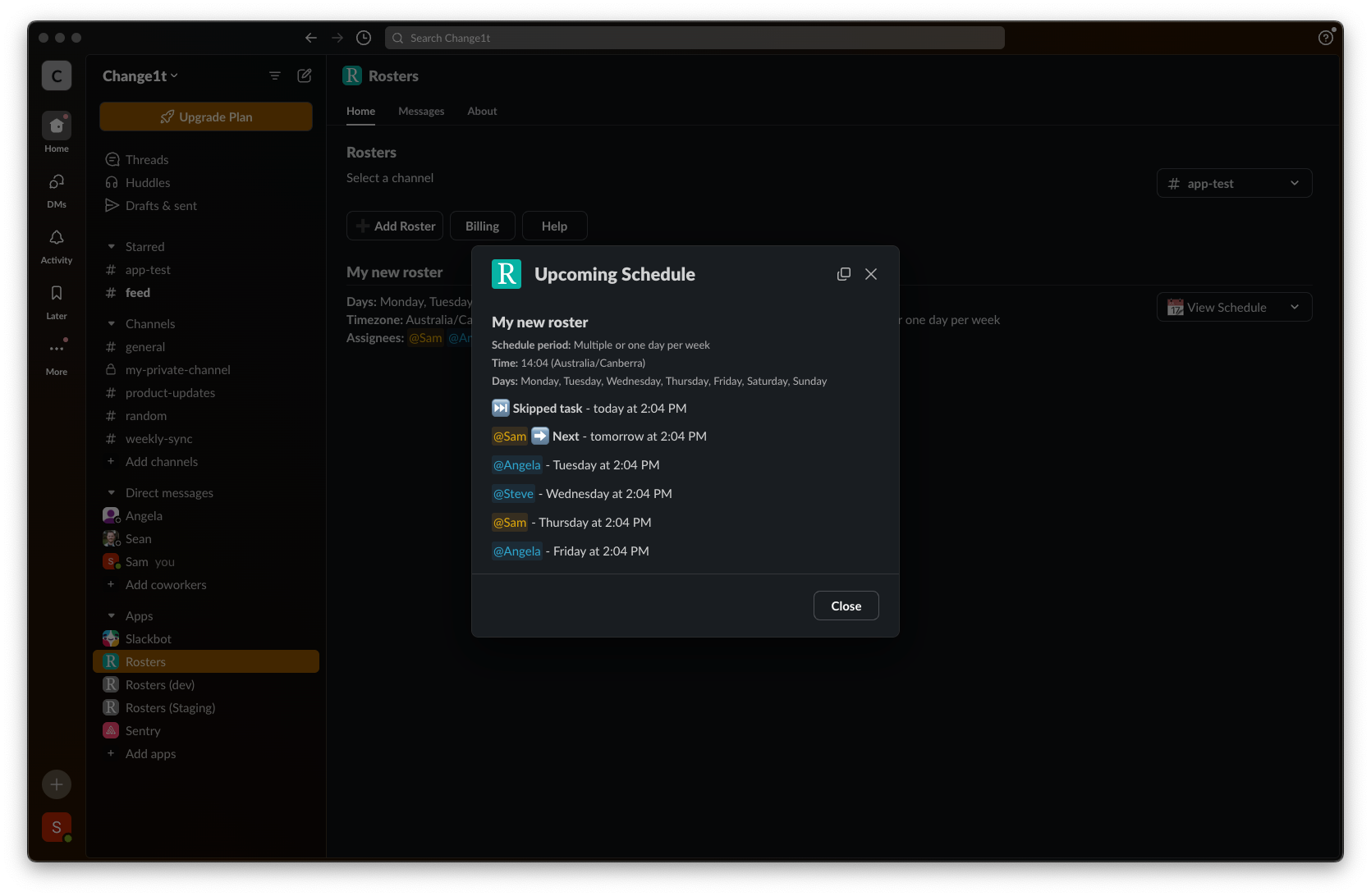
Task: Open Sam (you) direct message
Action: [206, 561]
